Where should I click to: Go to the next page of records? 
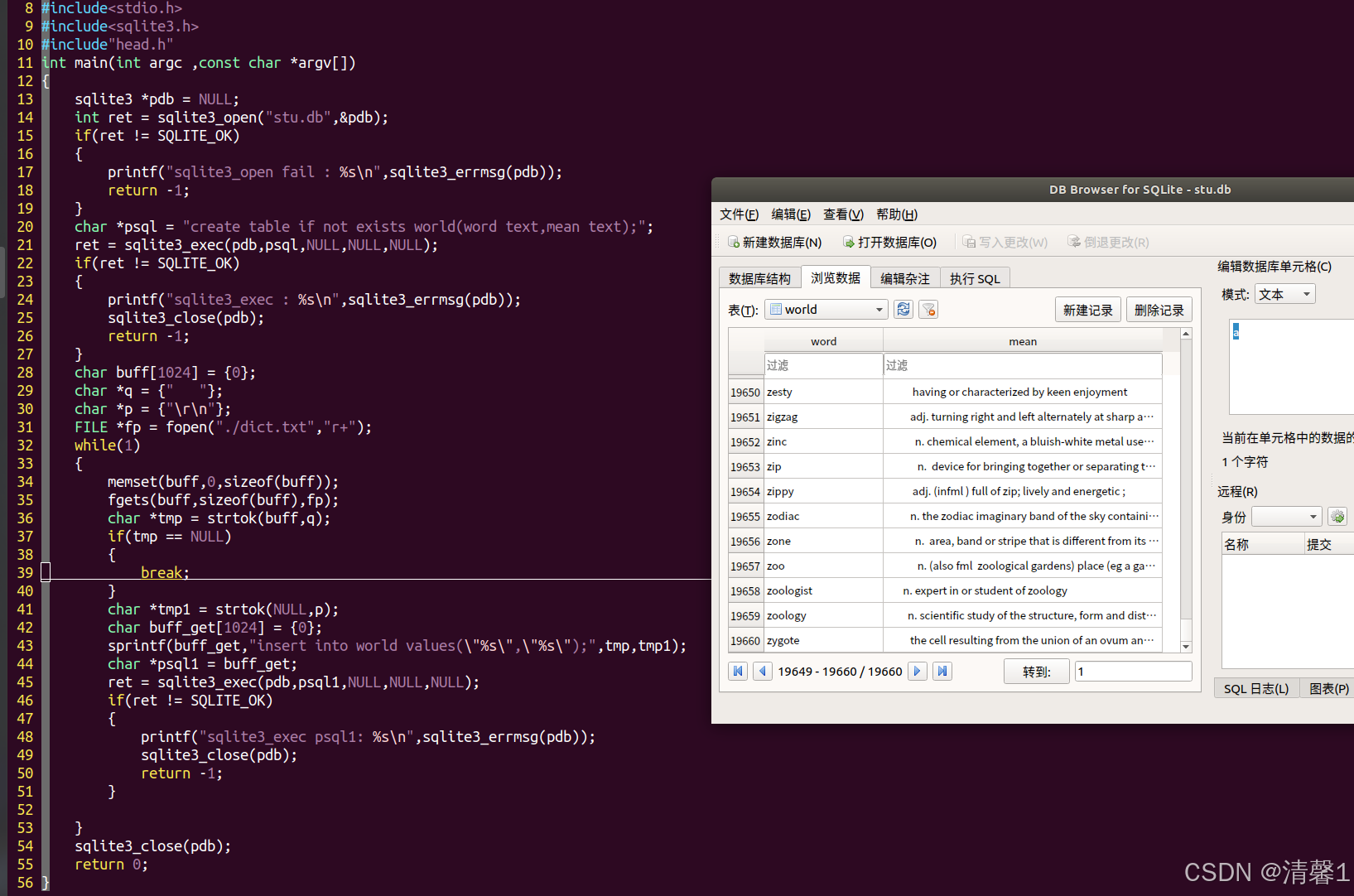coord(917,671)
